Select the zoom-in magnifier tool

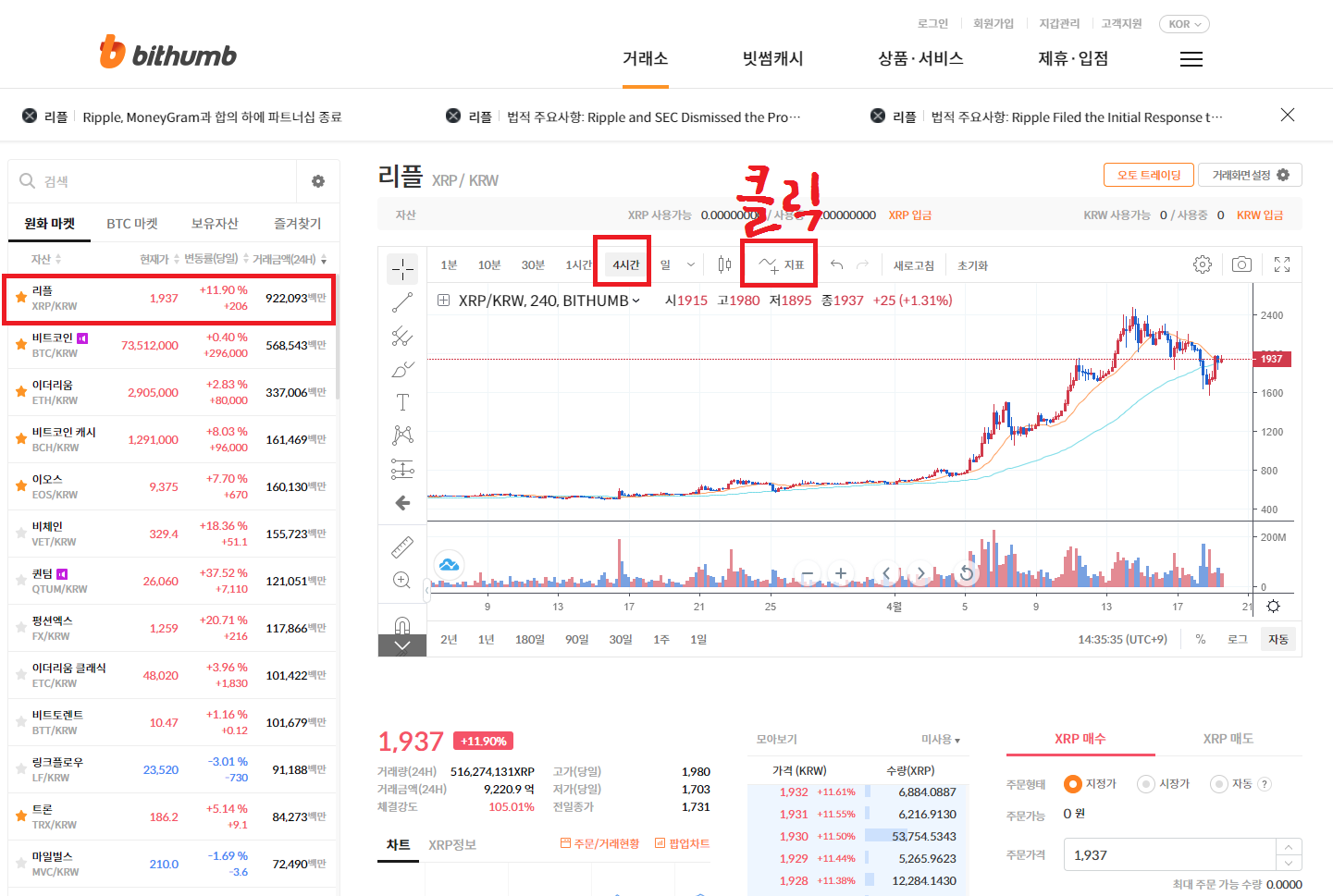402,580
